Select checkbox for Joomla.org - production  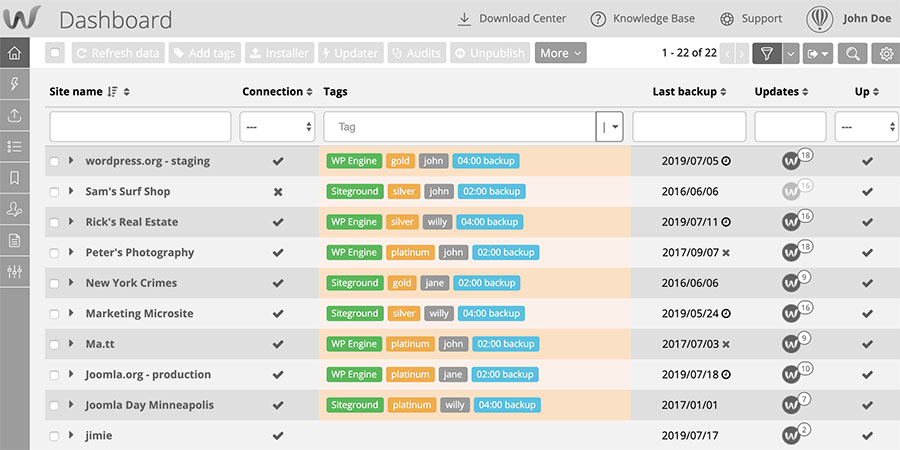click(x=54, y=375)
